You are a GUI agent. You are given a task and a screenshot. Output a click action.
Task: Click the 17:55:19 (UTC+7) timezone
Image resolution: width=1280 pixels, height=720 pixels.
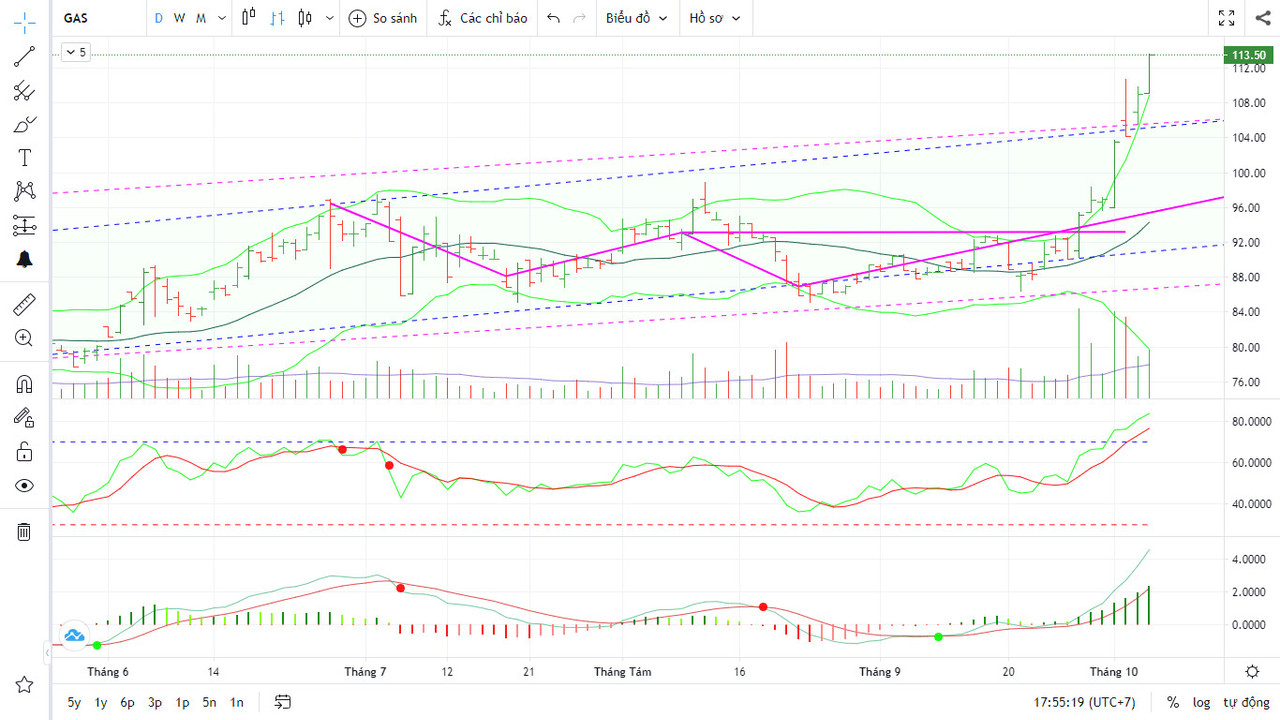(x=1085, y=702)
